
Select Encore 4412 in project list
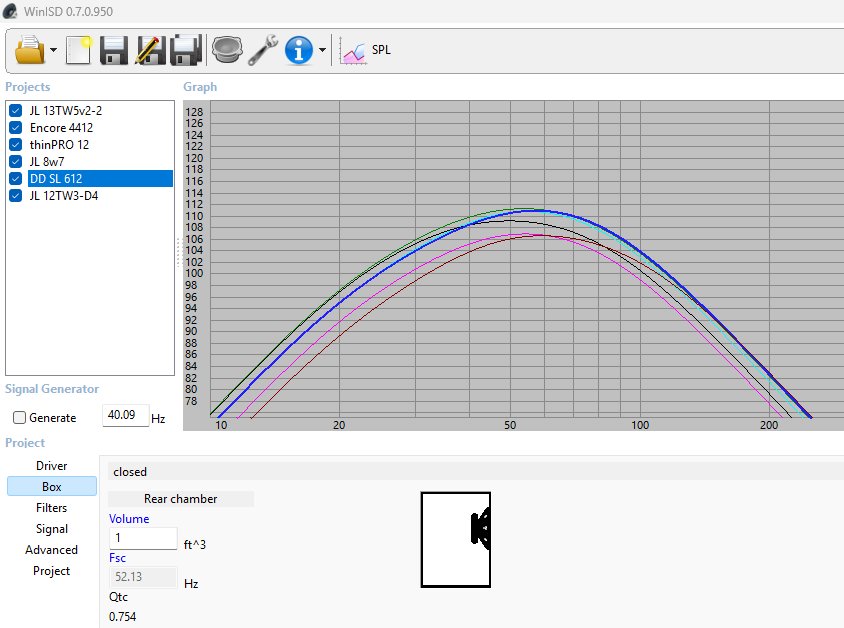click(61, 128)
